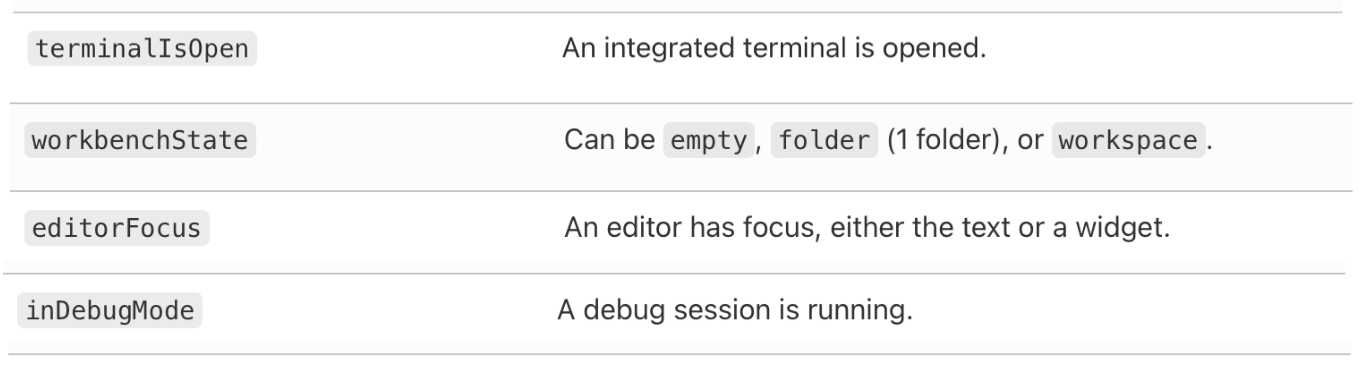Click the editor has focus description sentence
This screenshot has height=366, width=1368.
tap(867, 229)
